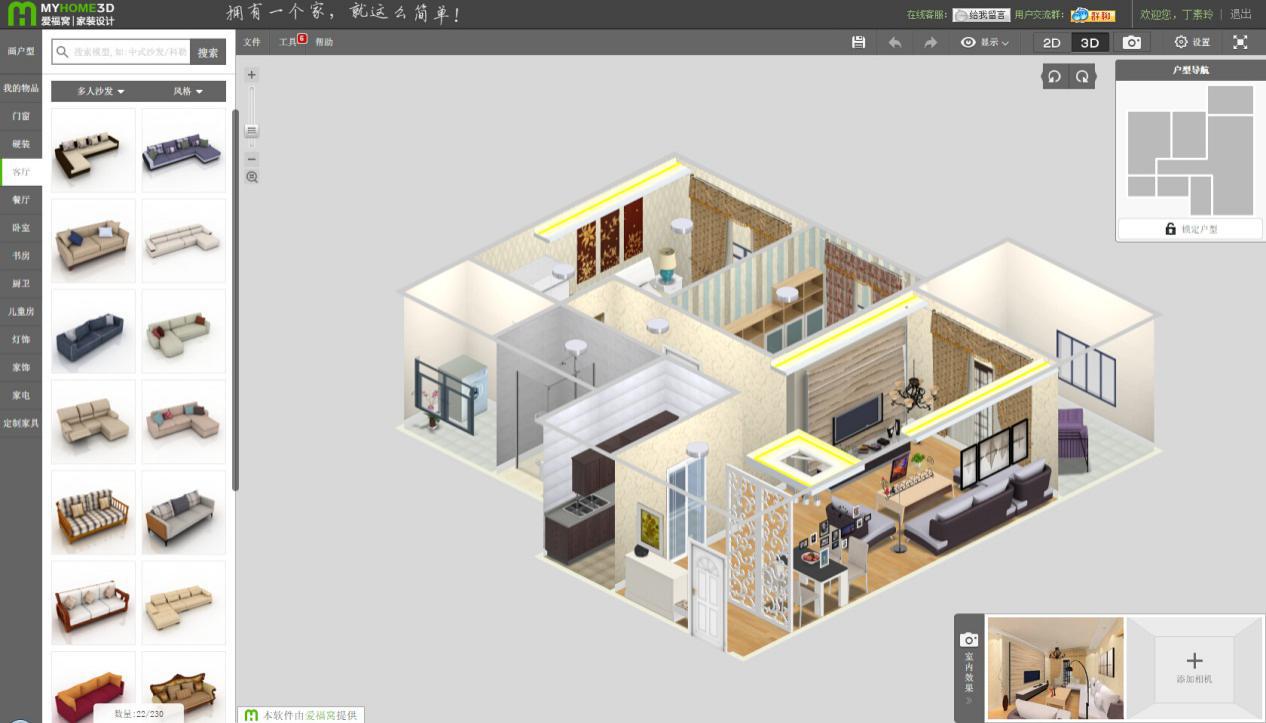Click the 爱福窝 link in footer
1266x723 pixels.
pos(319,715)
